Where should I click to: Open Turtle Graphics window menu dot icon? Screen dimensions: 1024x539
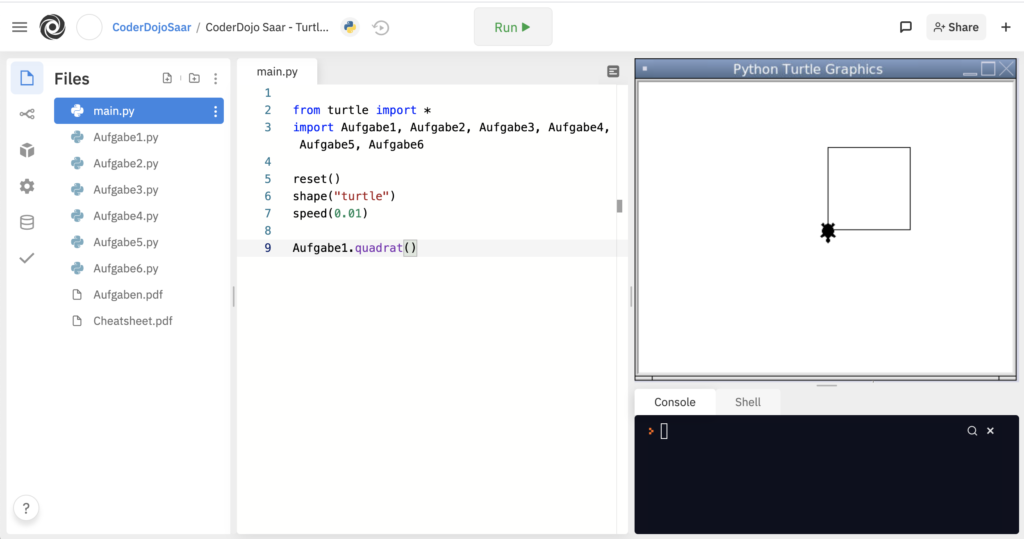(x=645, y=69)
